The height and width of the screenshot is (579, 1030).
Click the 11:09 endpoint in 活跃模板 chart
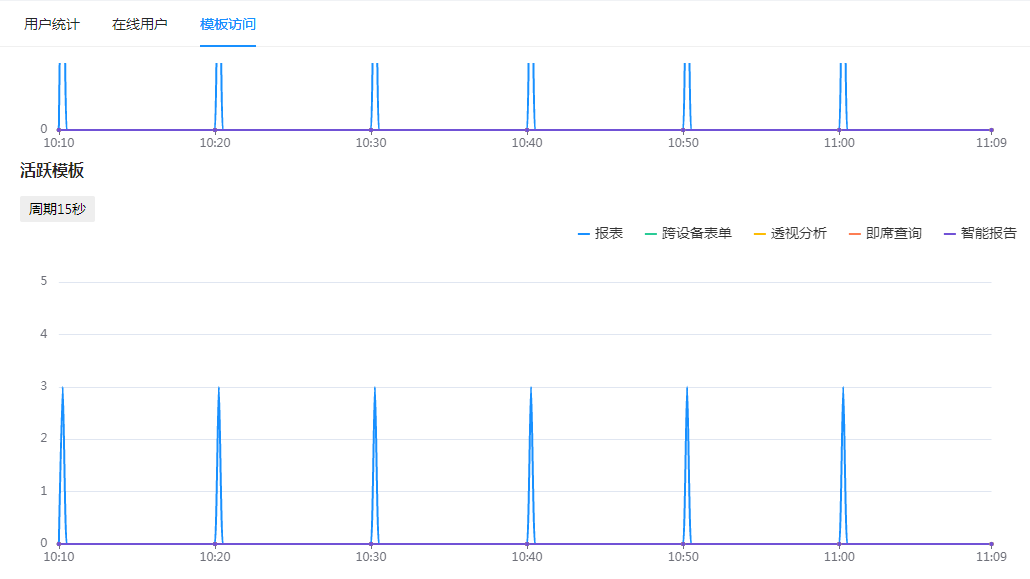(991, 544)
